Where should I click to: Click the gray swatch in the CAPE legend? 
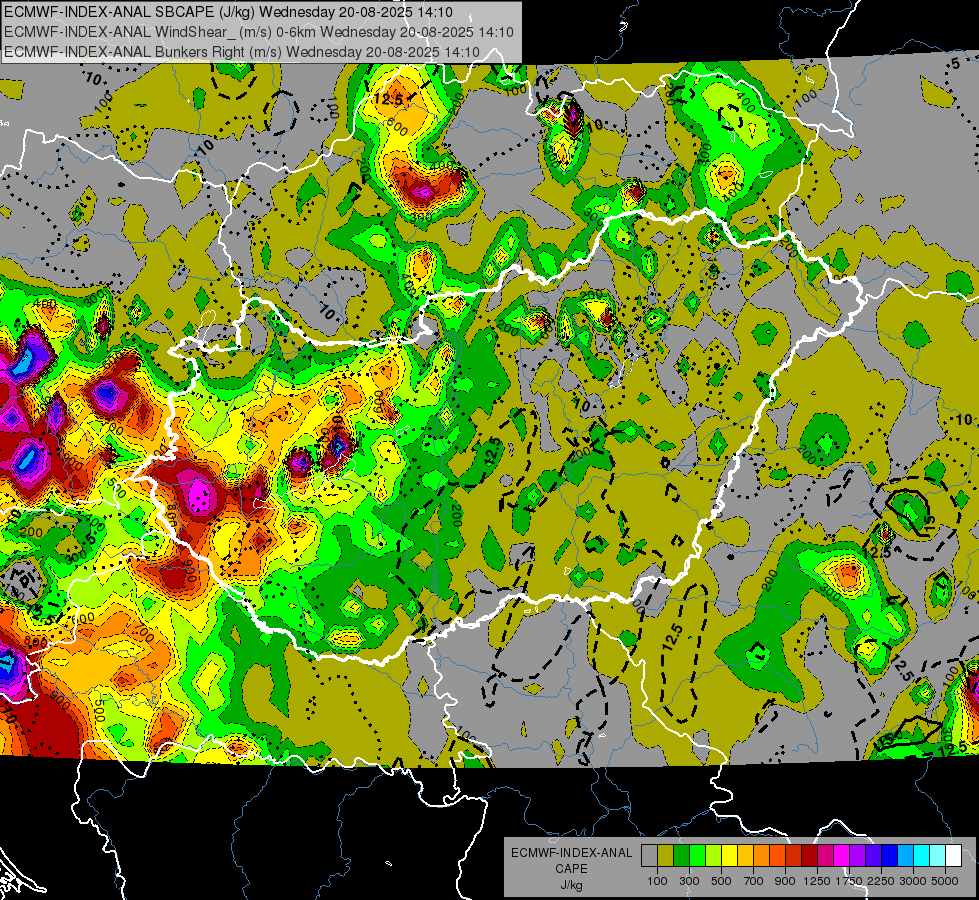coord(649,855)
